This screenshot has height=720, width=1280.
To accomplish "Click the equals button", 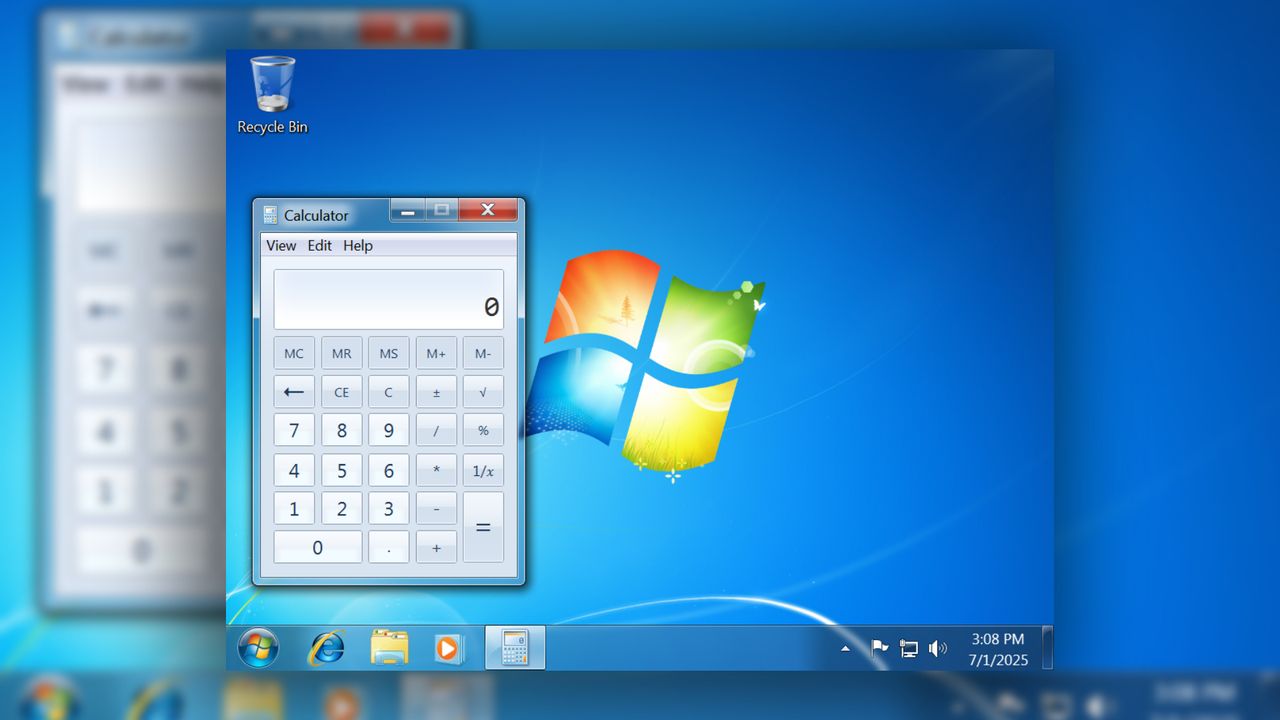I will pyautogui.click(x=483, y=528).
